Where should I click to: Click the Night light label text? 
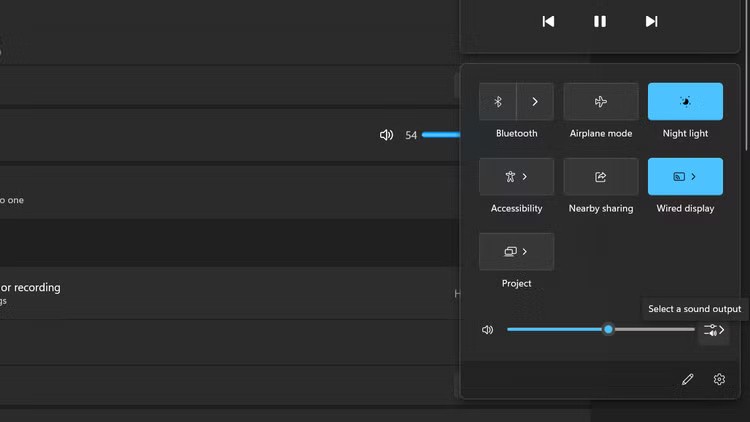[x=685, y=134]
